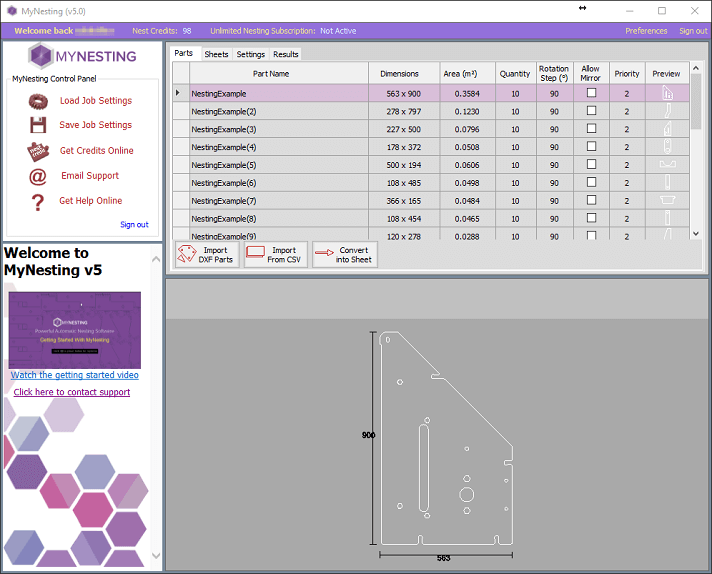Click dimensions cell 108 x 485

pyautogui.click(x=404, y=183)
